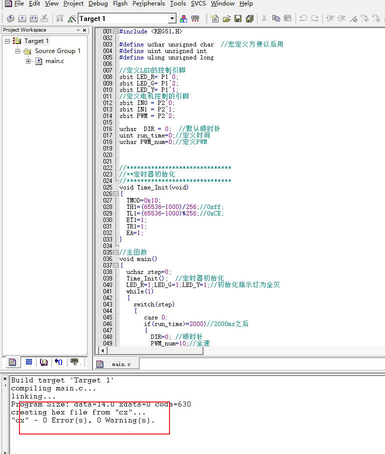
Task: Select Source Group 1 in project tree
Action: (57, 51)
